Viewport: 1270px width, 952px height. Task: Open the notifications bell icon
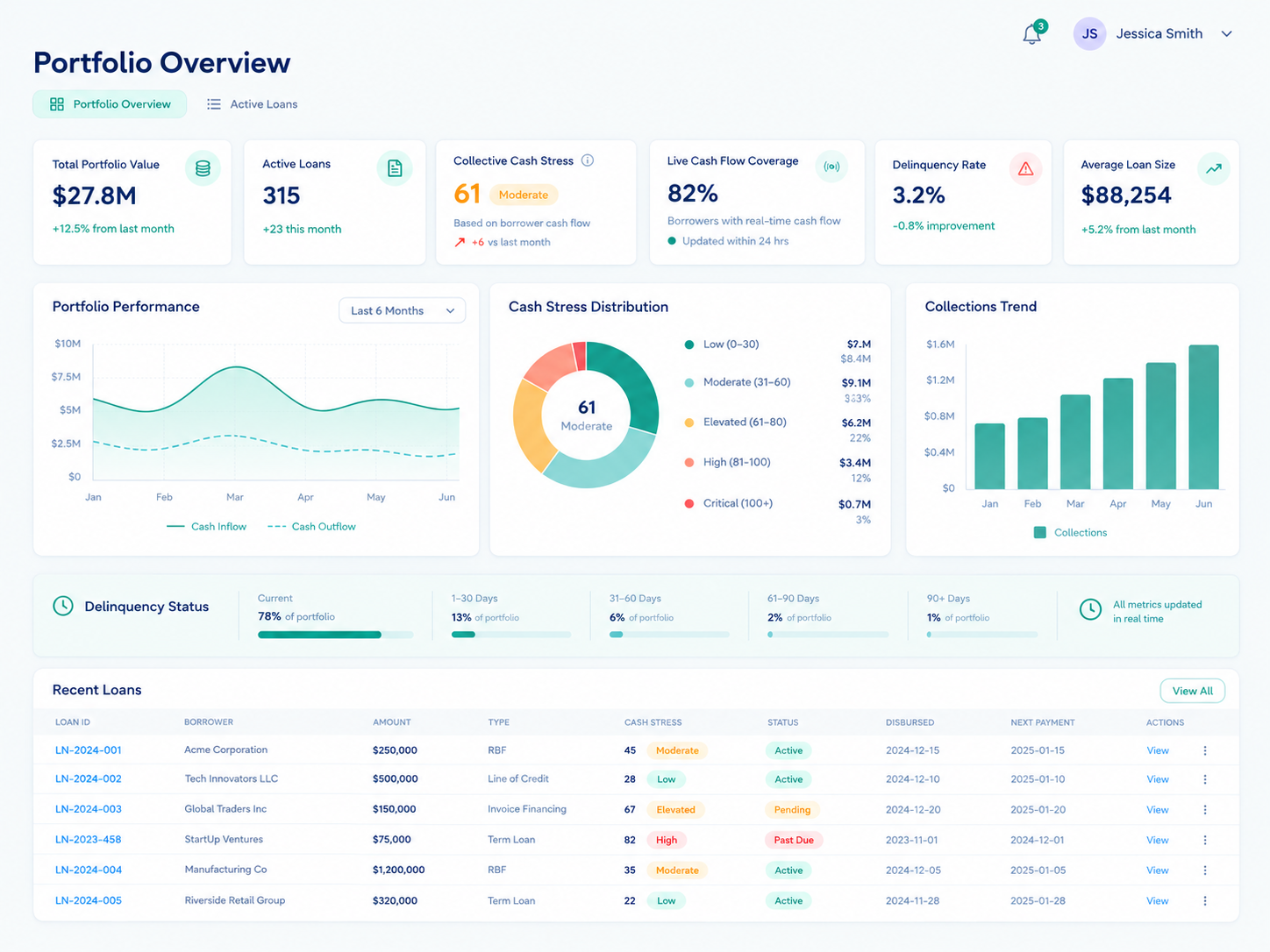click(x=1032, y=34)
